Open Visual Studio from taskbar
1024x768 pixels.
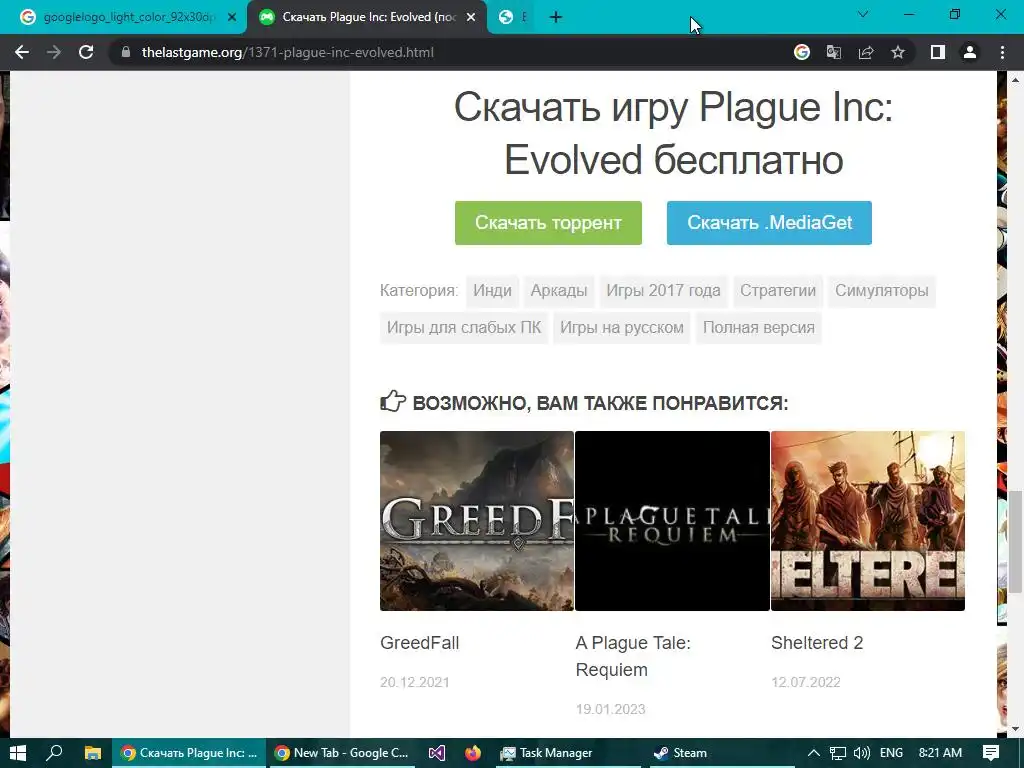(436, 753)
